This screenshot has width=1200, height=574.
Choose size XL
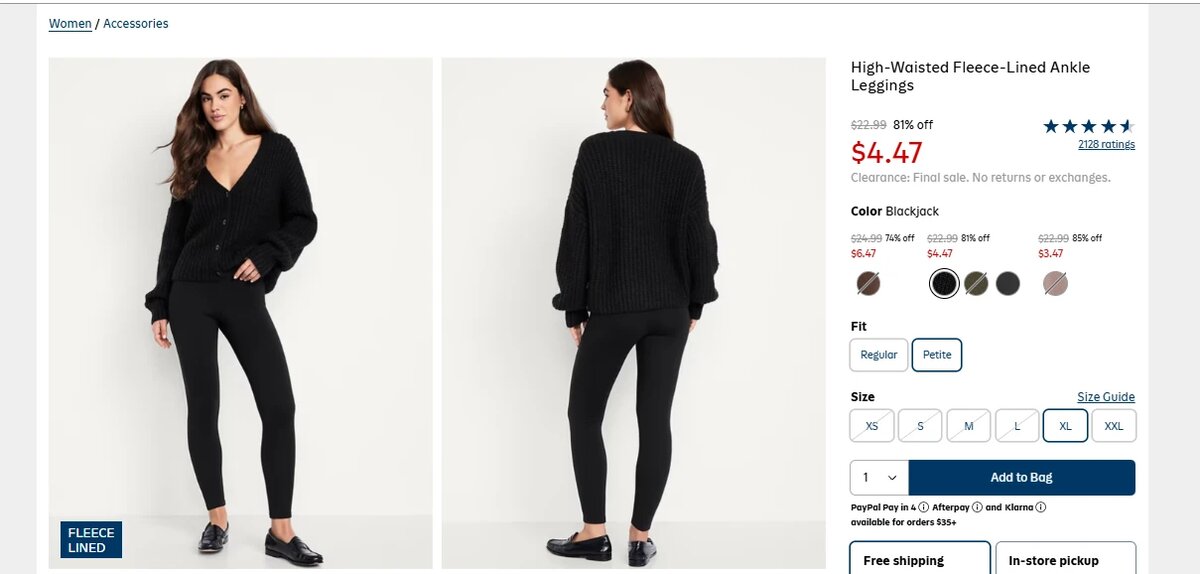pos(1065,426)
